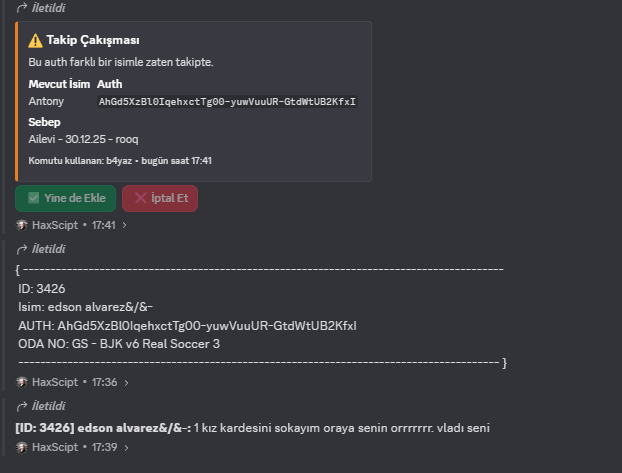Open the HaxScipt avatar beside 17:36

click(x=22, y=383)
